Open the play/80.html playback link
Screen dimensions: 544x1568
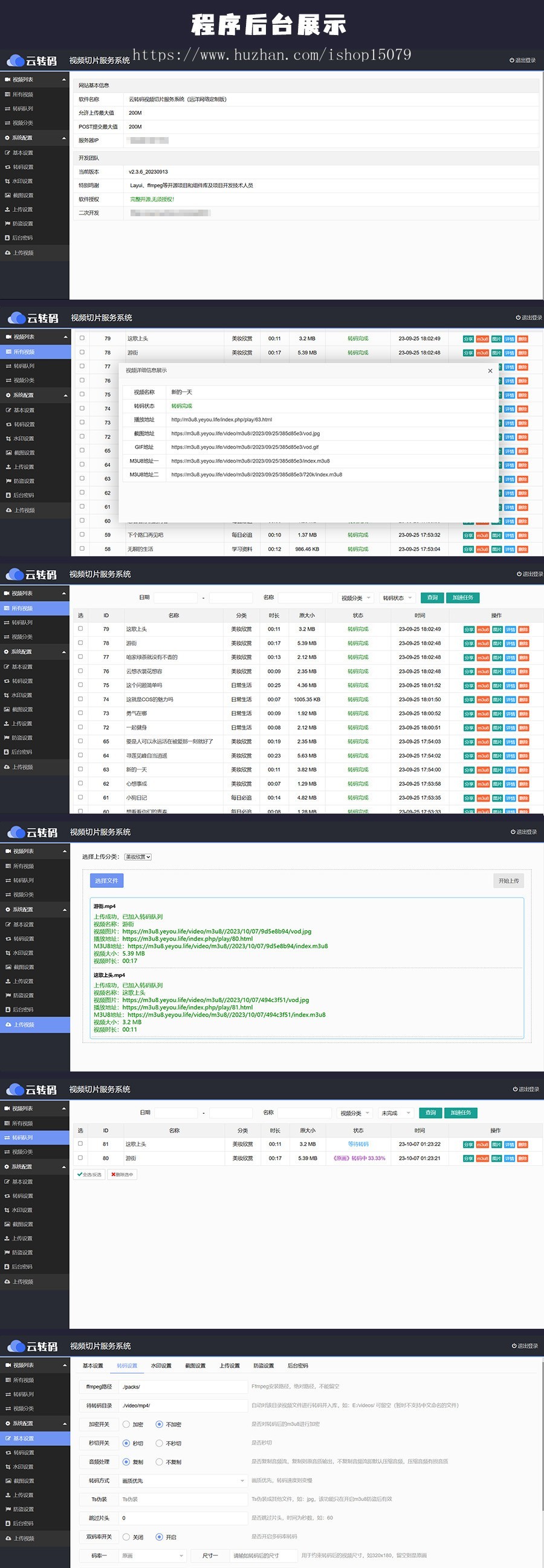[187, 939]
